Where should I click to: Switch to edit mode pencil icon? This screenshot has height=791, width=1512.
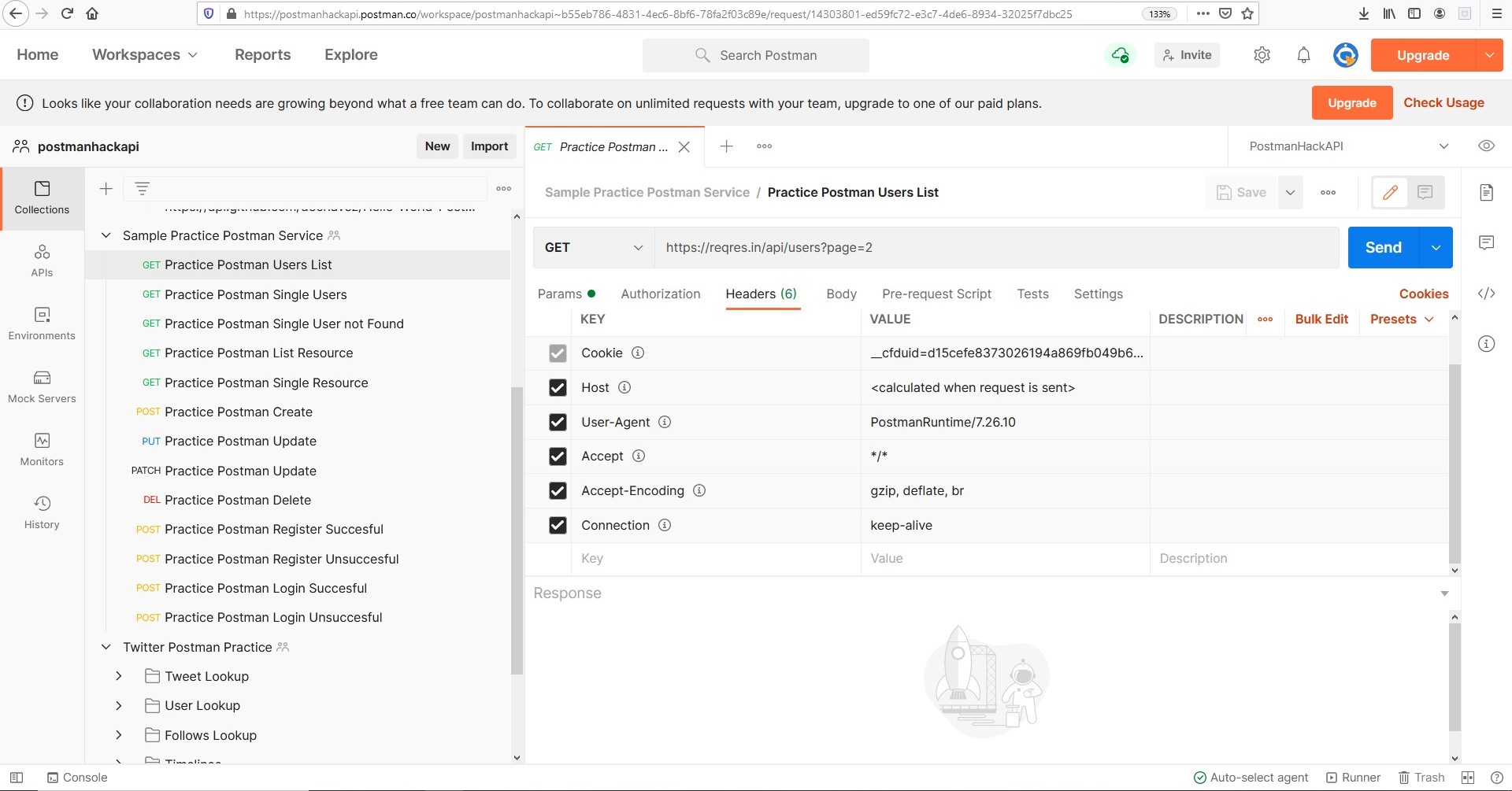[1390, 192]
